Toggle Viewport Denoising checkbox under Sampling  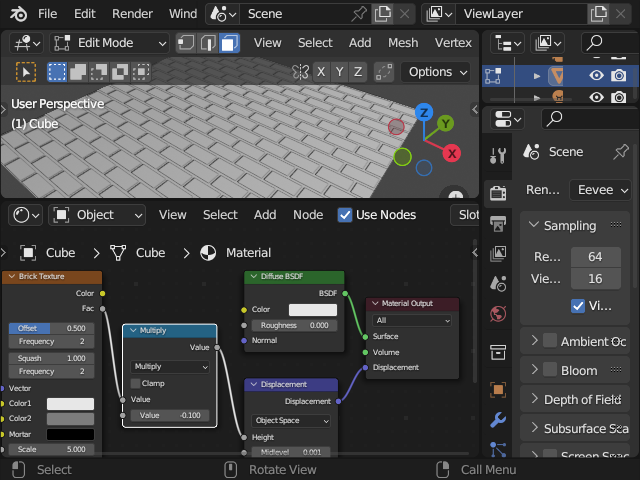[578, 306]
